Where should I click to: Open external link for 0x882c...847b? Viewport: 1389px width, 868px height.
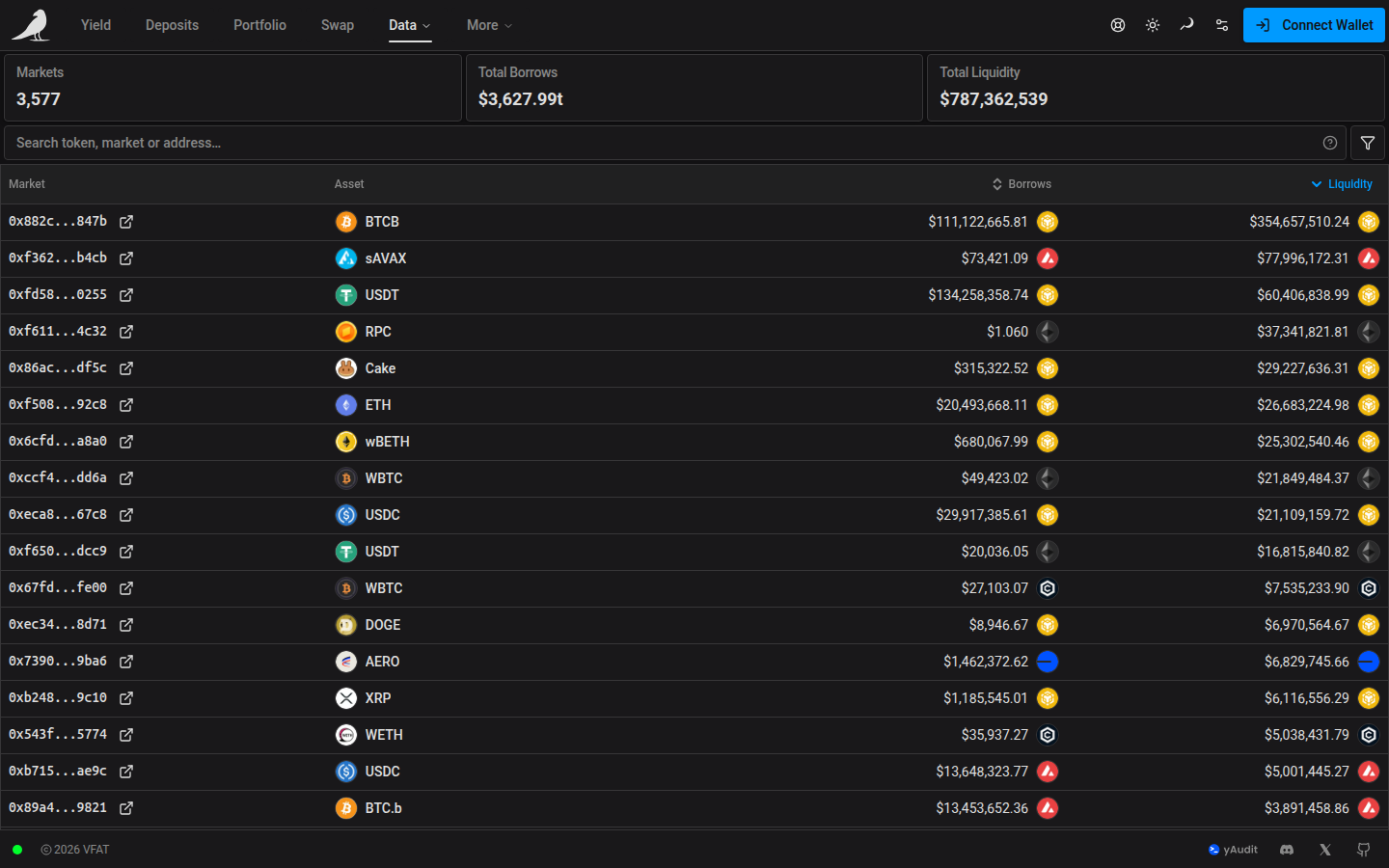[x=126, y=222]
